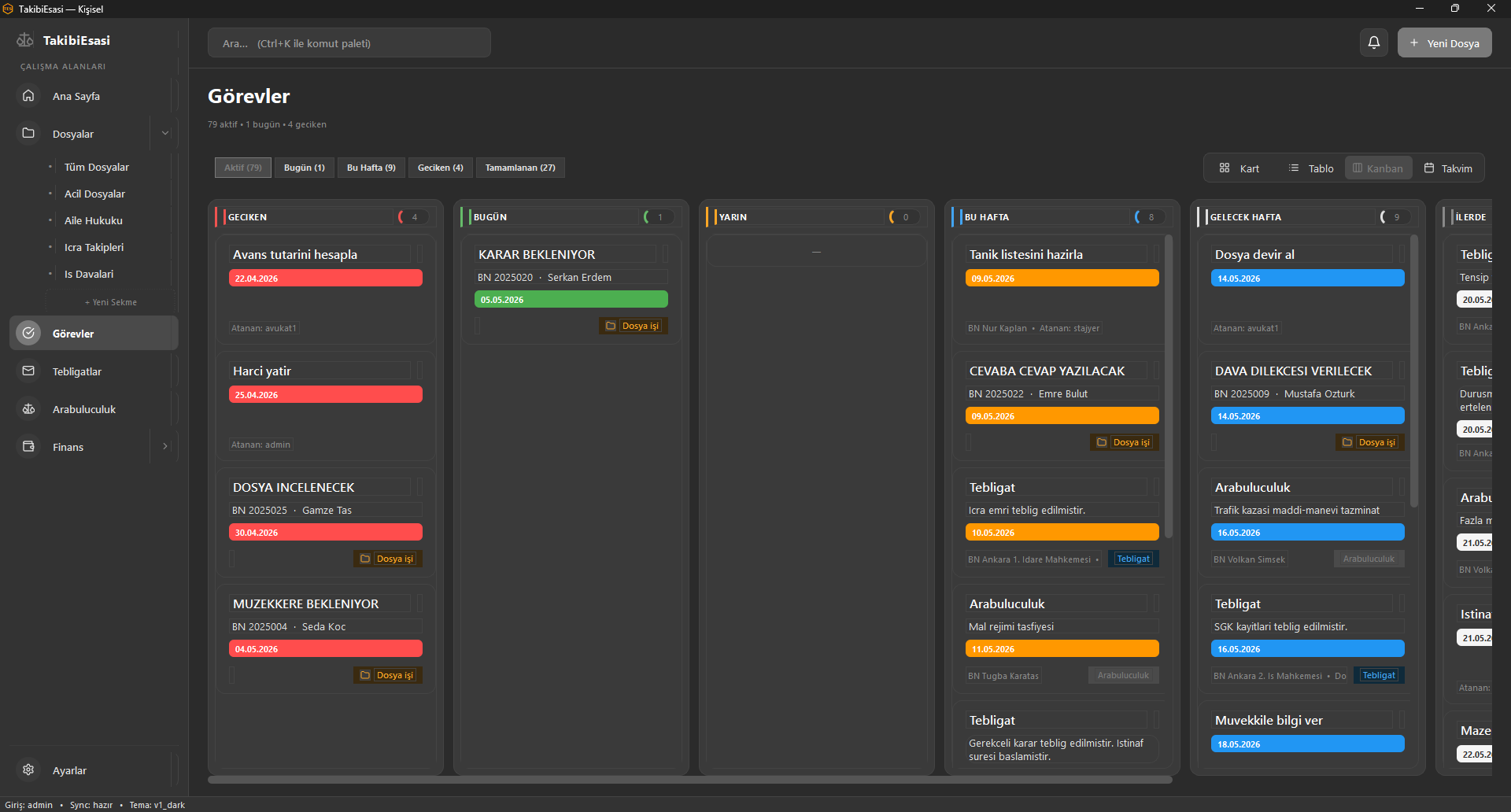The height and width of the screenshot is (812, 1511).
Task: Click folder icon on DOSYA INCELENECEK card
Action: (365, 559)
